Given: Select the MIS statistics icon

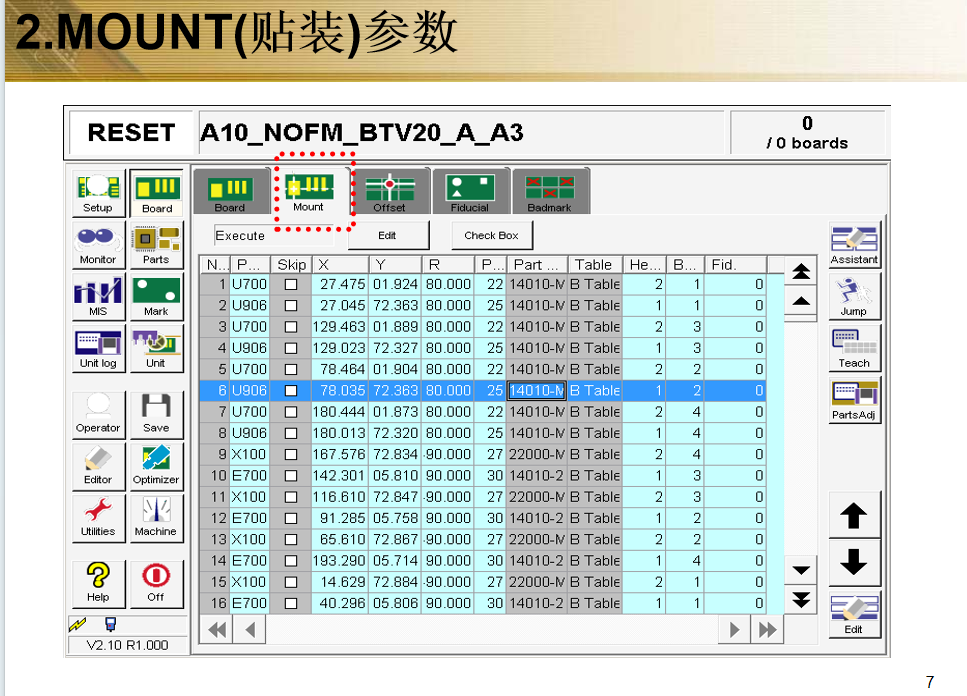Looking at the screenshot, I should [98, 297].
